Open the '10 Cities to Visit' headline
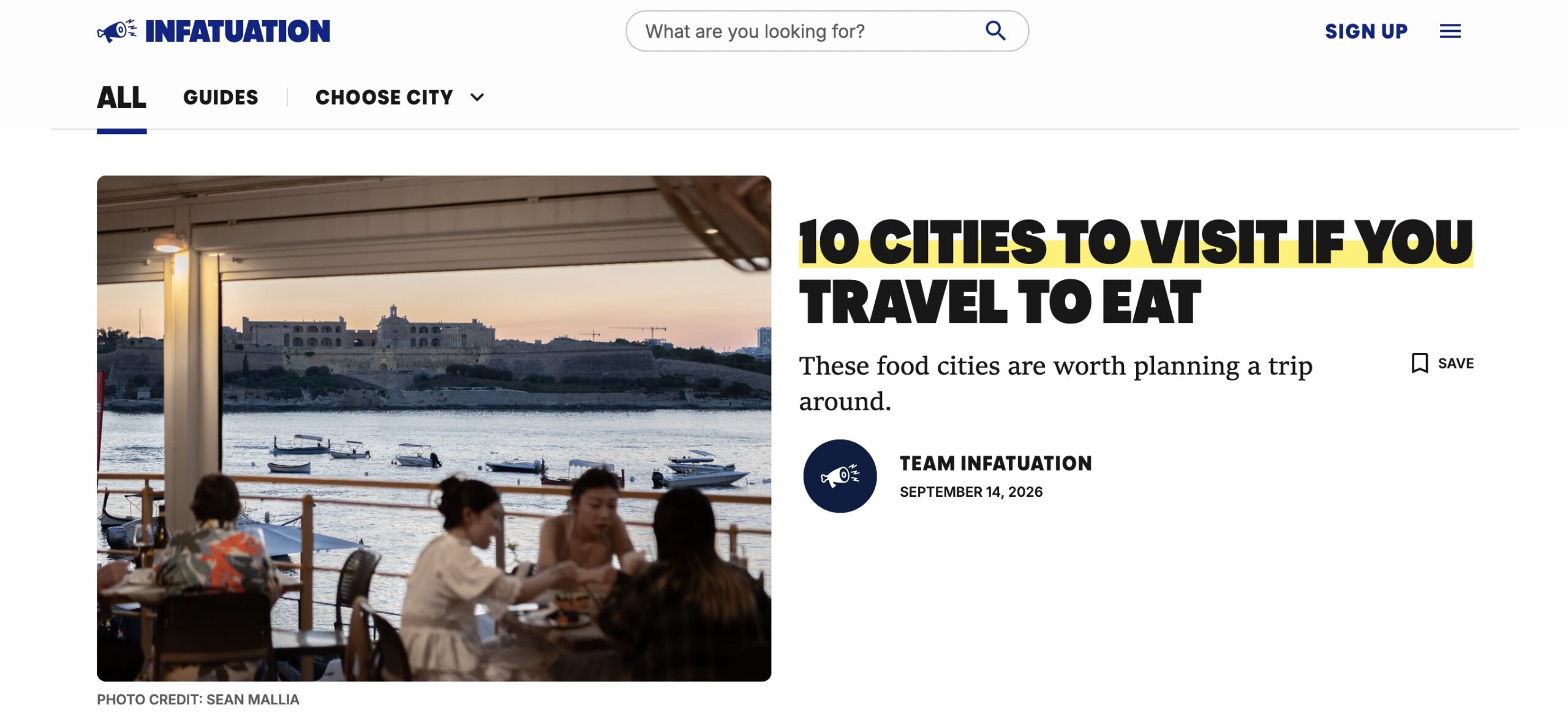 pos(1136,271)
